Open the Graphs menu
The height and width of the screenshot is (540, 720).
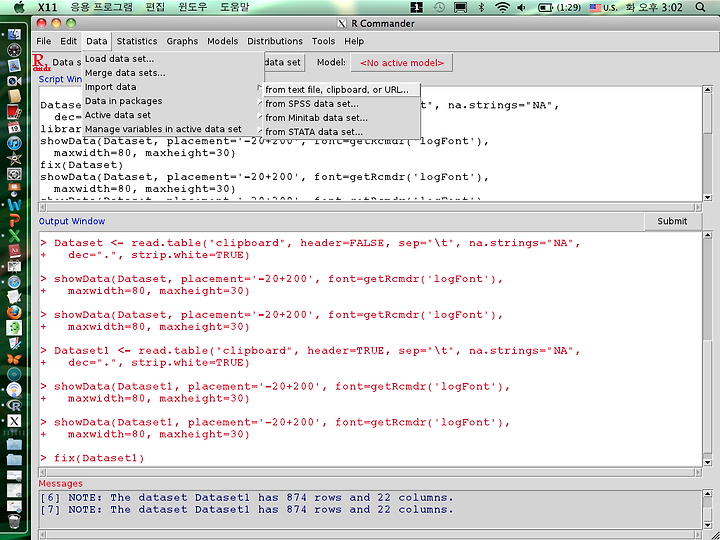click(x=182, y=41)
